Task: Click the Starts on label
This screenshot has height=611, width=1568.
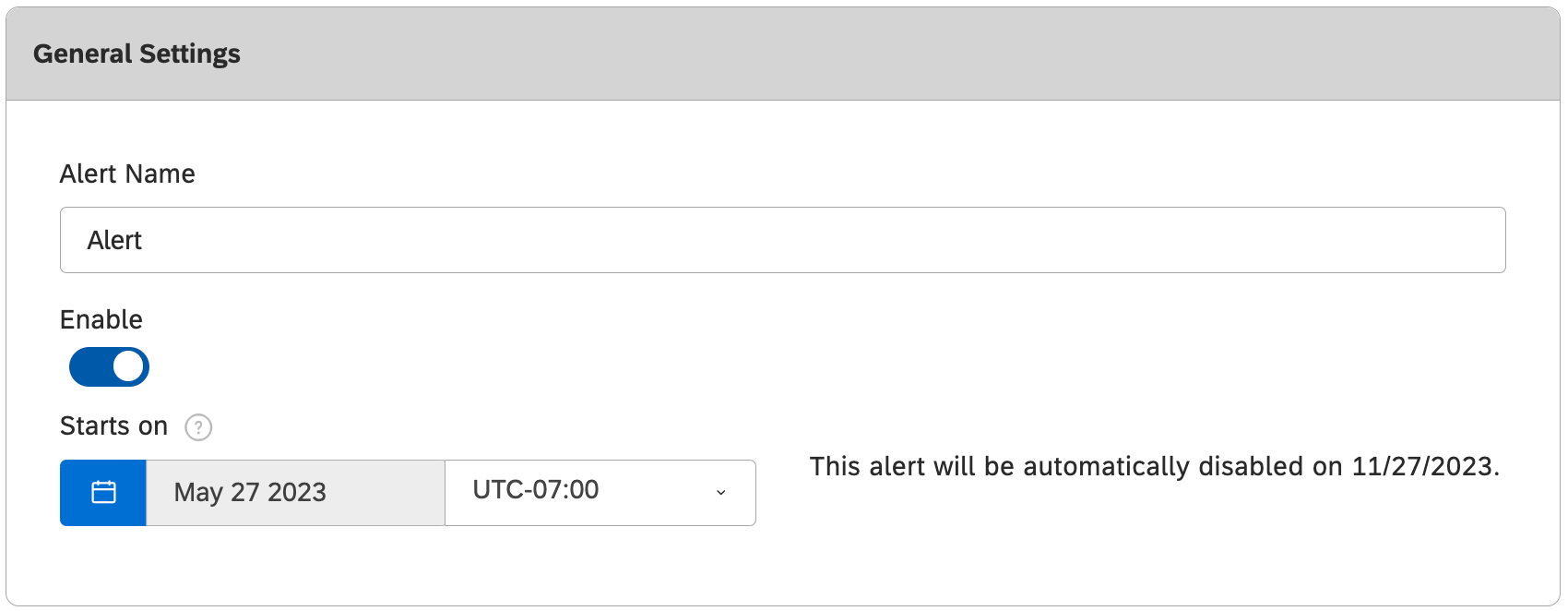Action: click(x=113, y=425)
